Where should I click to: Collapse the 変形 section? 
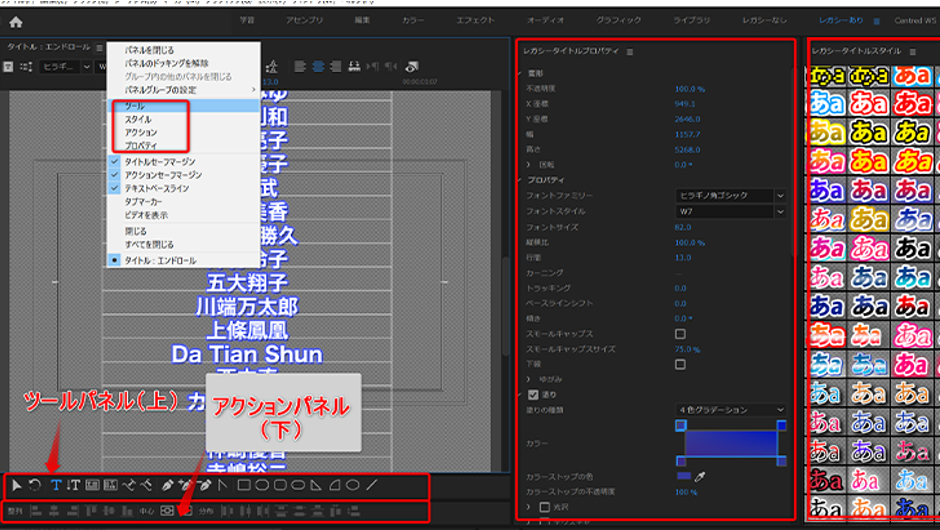520,73
